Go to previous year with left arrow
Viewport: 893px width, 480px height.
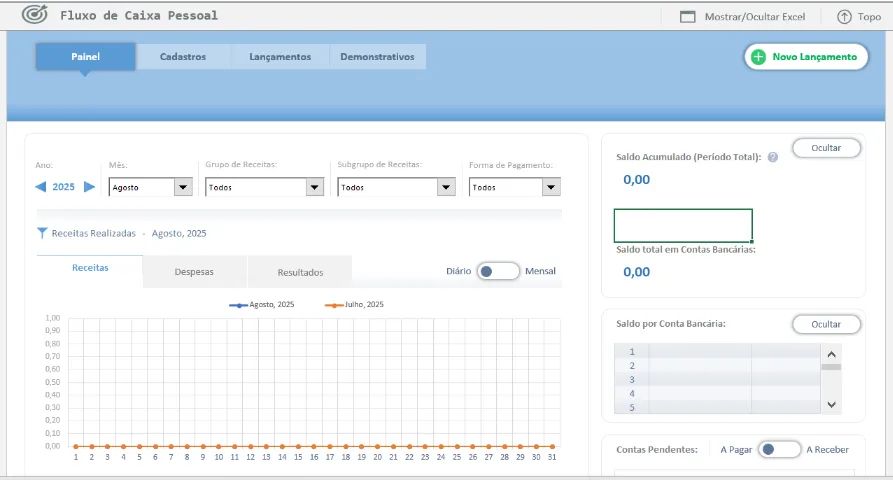coord(40,187)
